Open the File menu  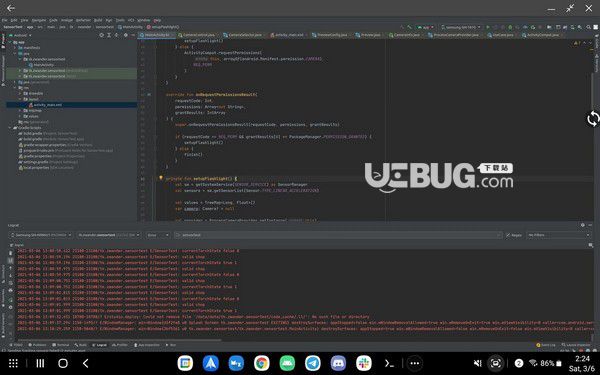click(4, 20)
